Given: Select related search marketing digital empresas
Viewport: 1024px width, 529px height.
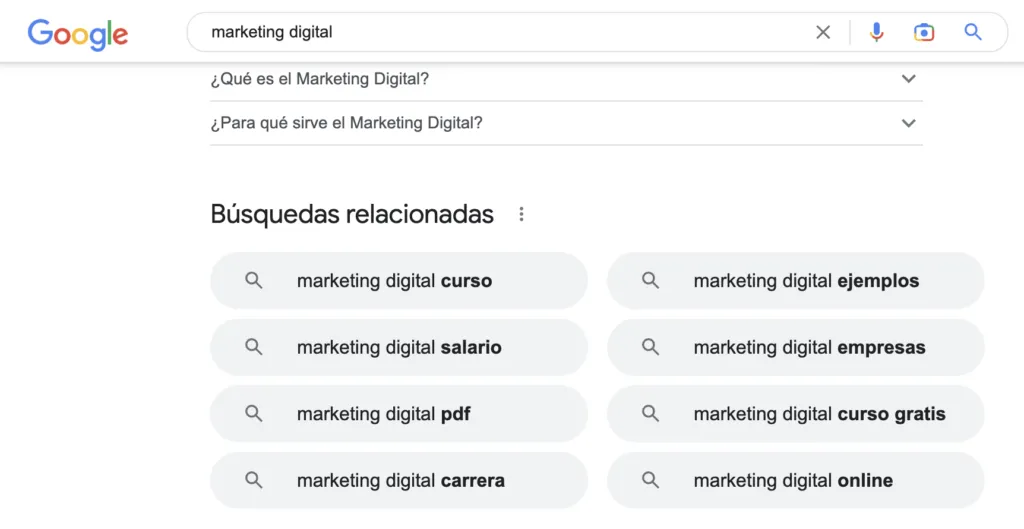Looking at the screenshot, I should click(x=795, y=347).
